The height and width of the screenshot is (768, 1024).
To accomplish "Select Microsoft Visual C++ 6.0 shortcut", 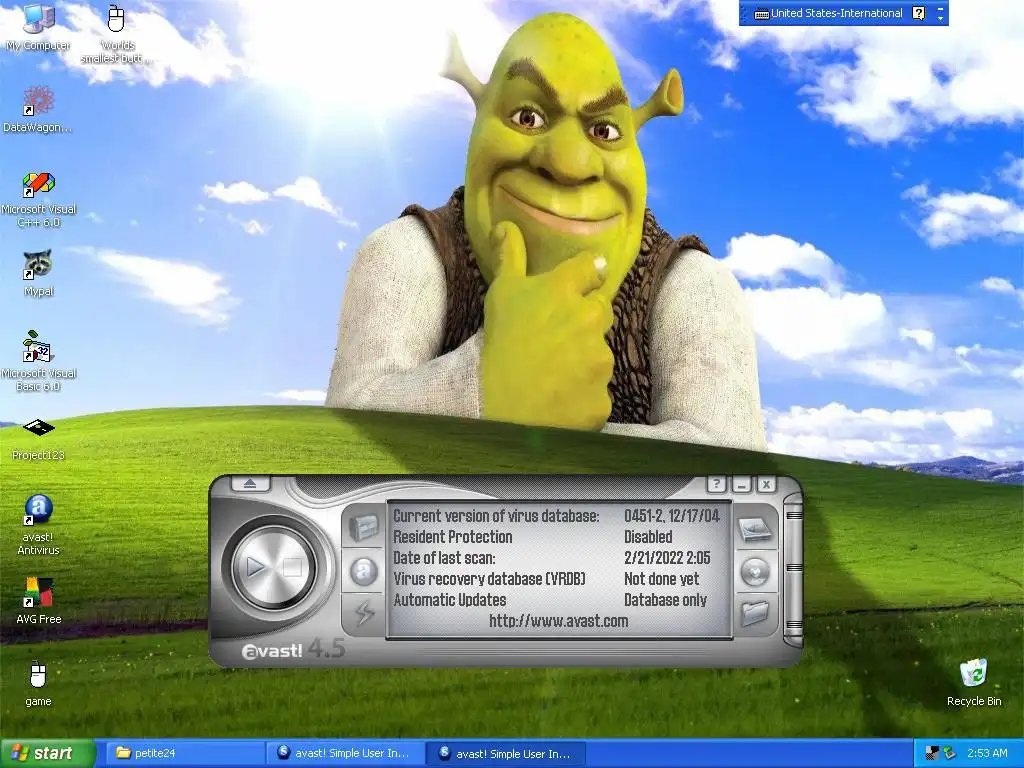I will click(39, 199).
